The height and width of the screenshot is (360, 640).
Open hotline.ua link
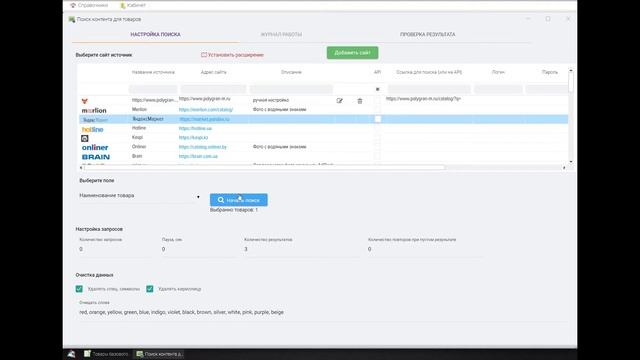pos(195,129)
